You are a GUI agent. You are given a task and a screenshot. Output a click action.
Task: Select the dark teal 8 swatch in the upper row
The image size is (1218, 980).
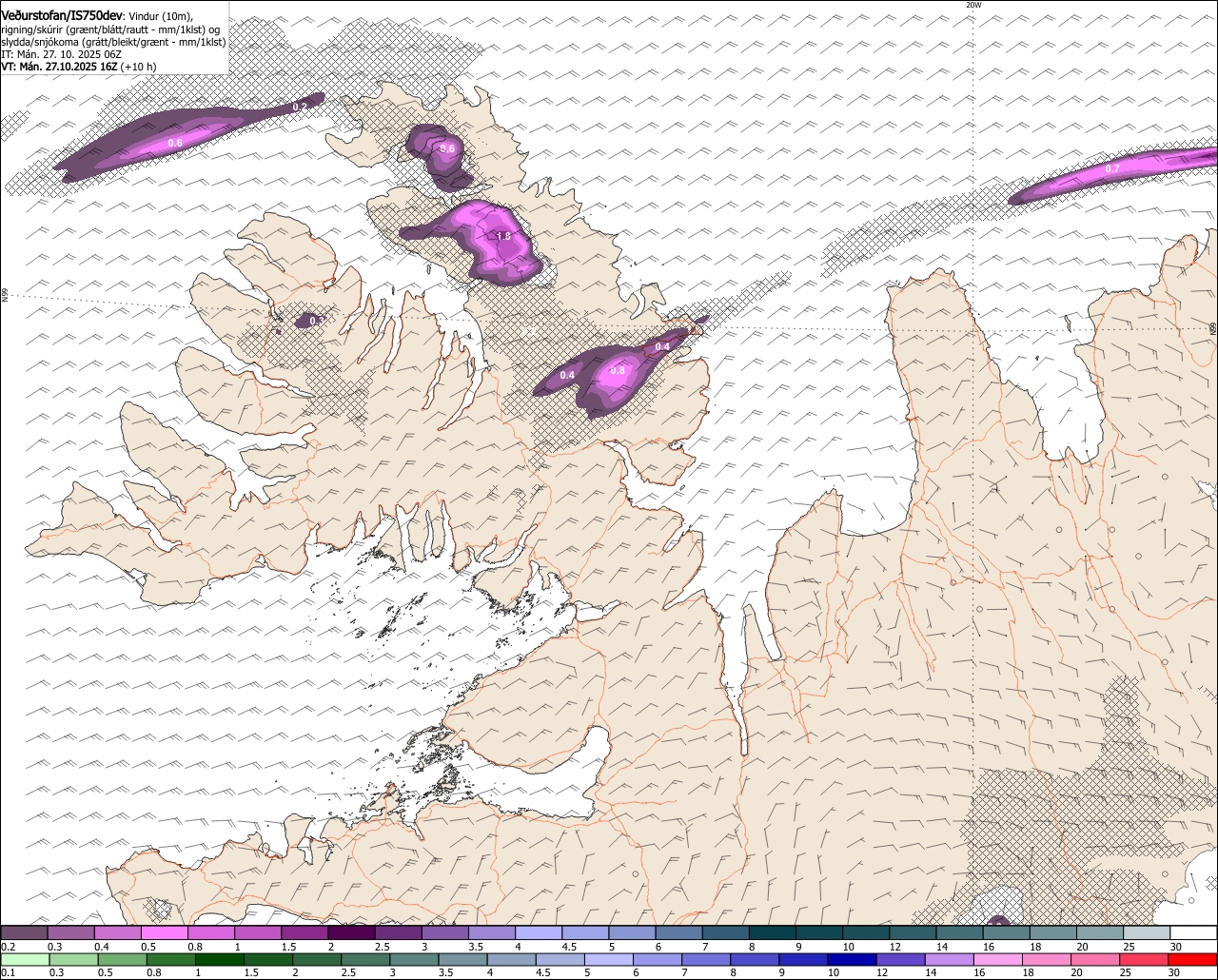point(773,933)
